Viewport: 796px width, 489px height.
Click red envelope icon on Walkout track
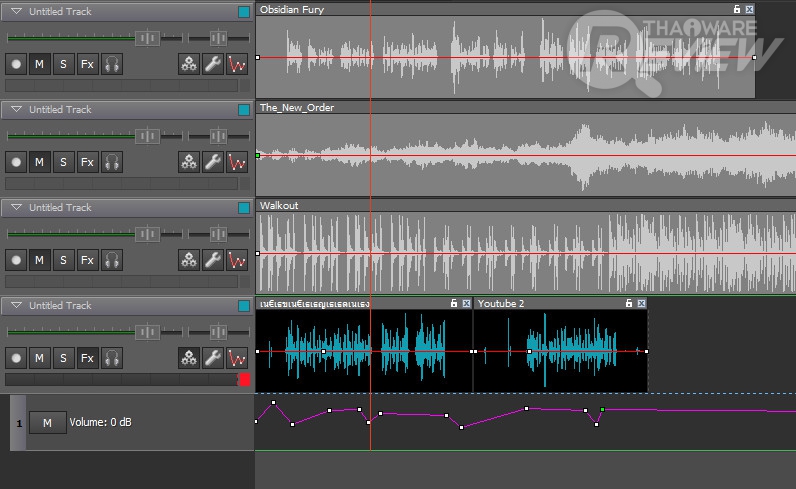pyautogui.click(x=237, y=260)
